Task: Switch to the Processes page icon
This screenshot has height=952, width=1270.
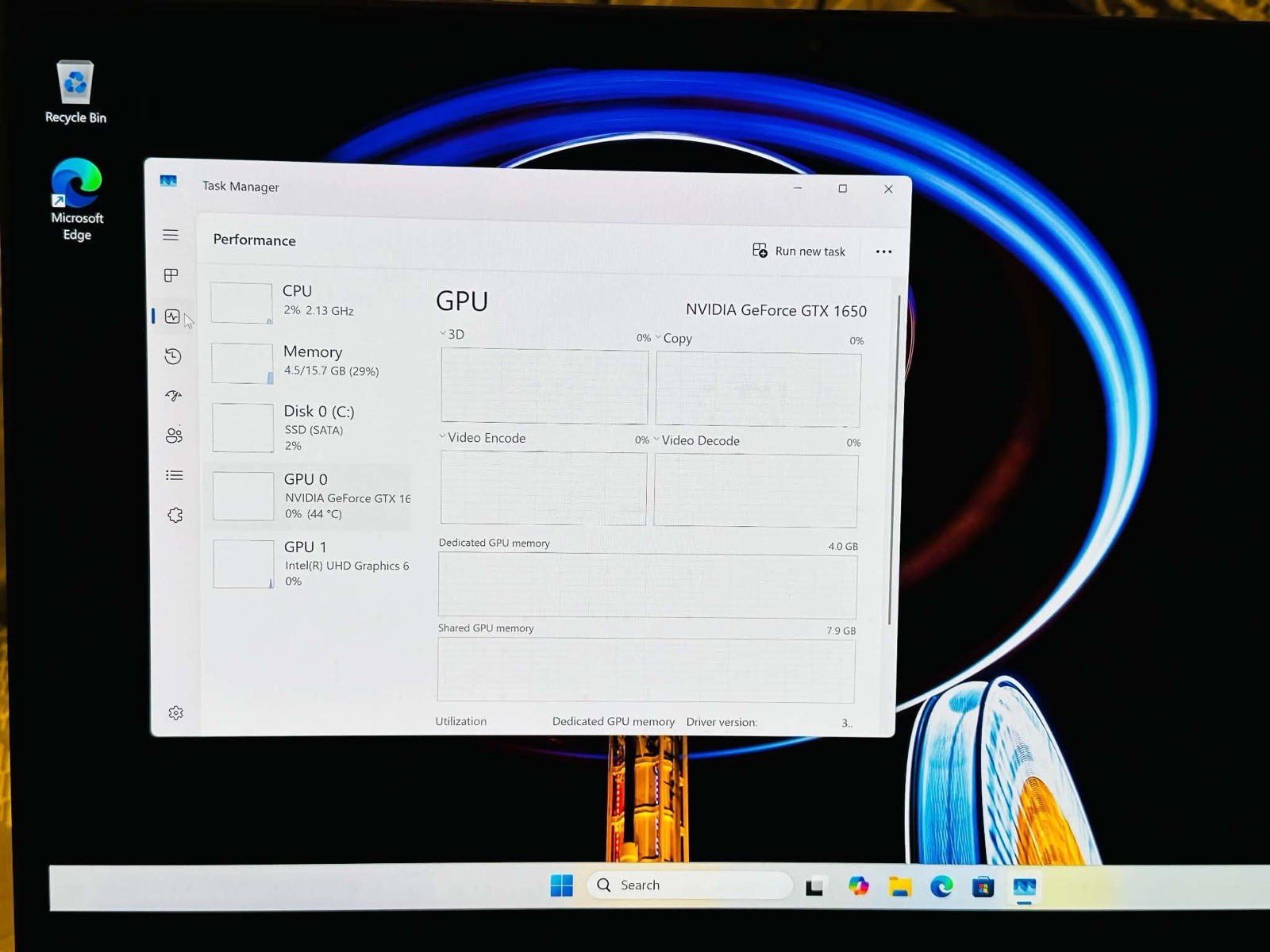Action: point(171,275)
